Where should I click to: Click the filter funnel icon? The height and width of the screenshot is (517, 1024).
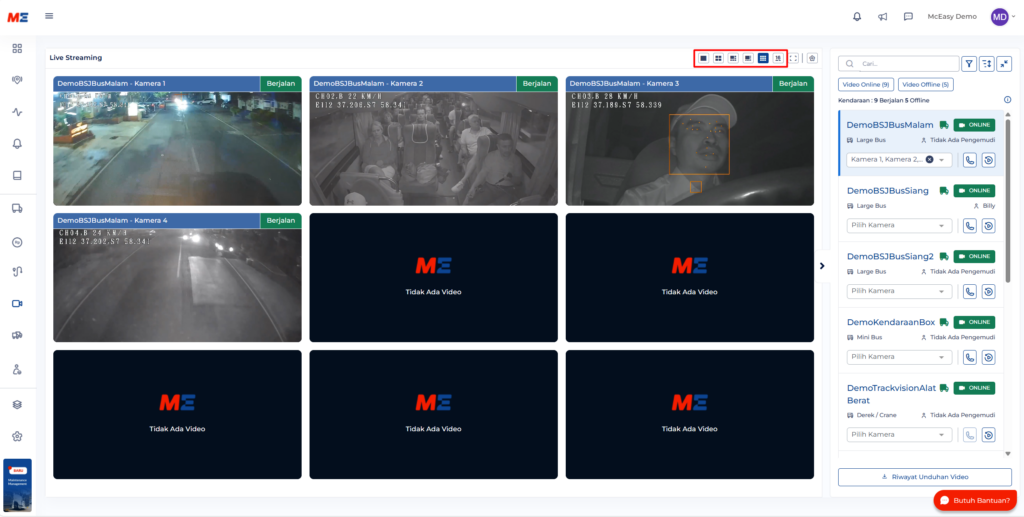click(969, 63)
